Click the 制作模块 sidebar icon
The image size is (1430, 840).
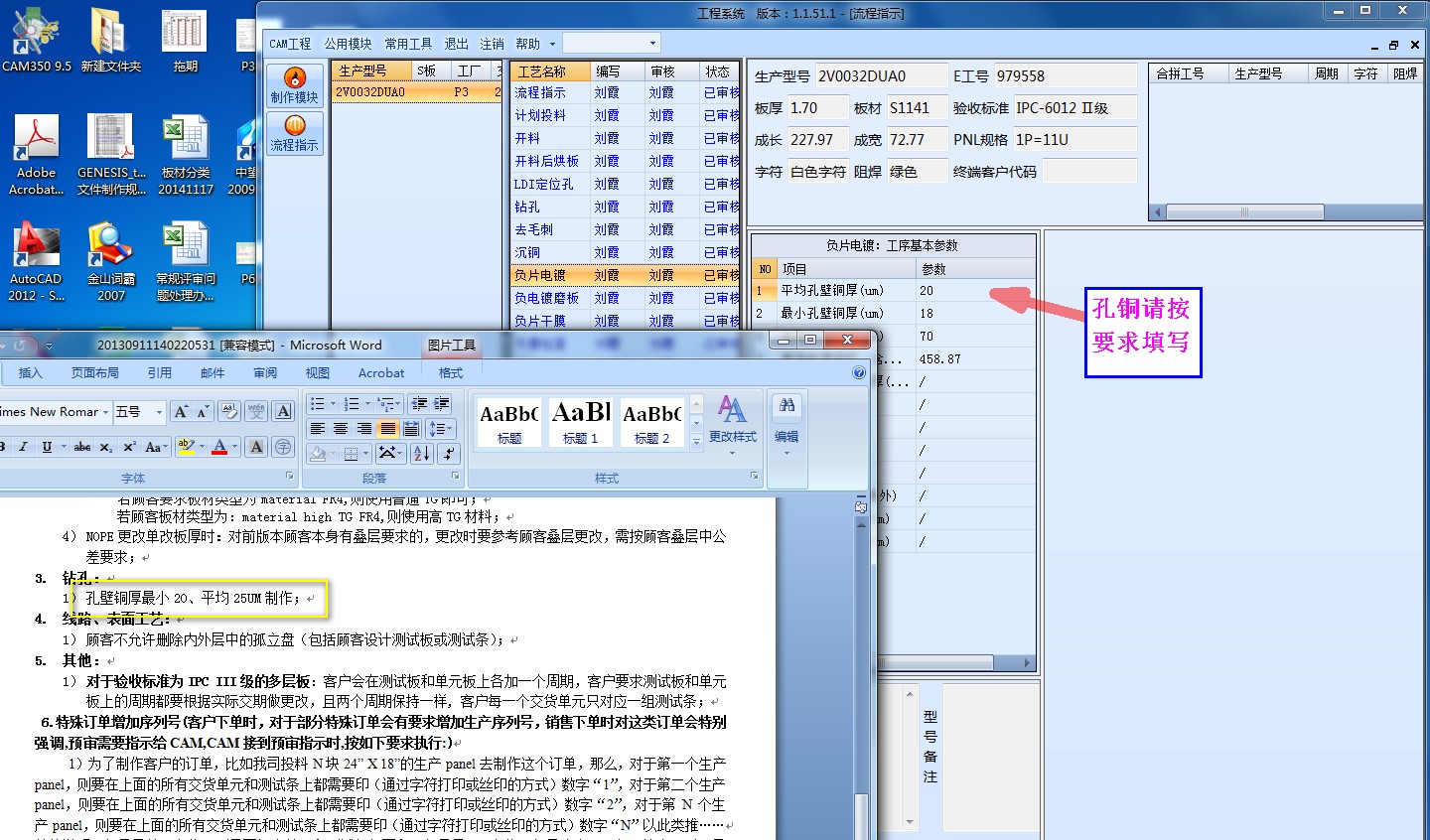295,85
